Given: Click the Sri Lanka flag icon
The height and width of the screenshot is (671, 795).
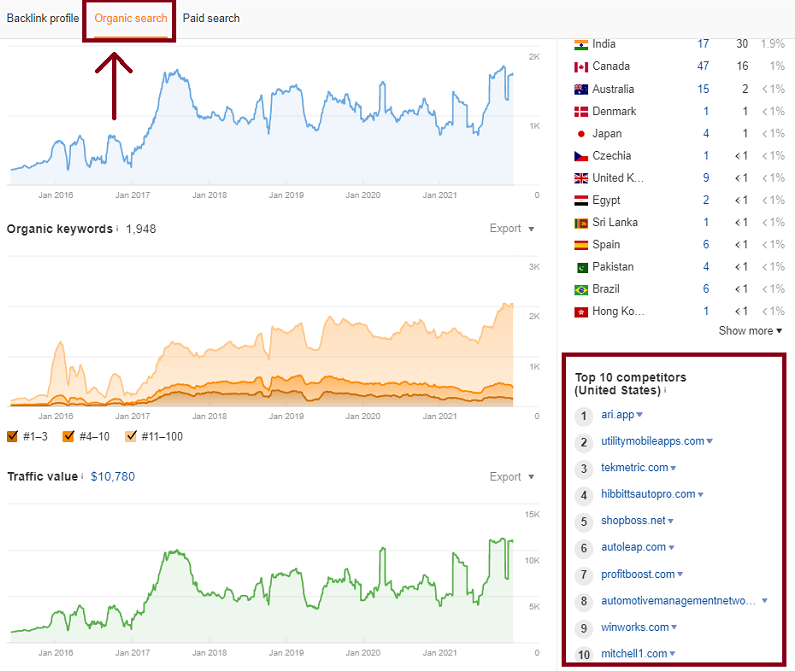Looking at the screenshot, I should (581, 223).
